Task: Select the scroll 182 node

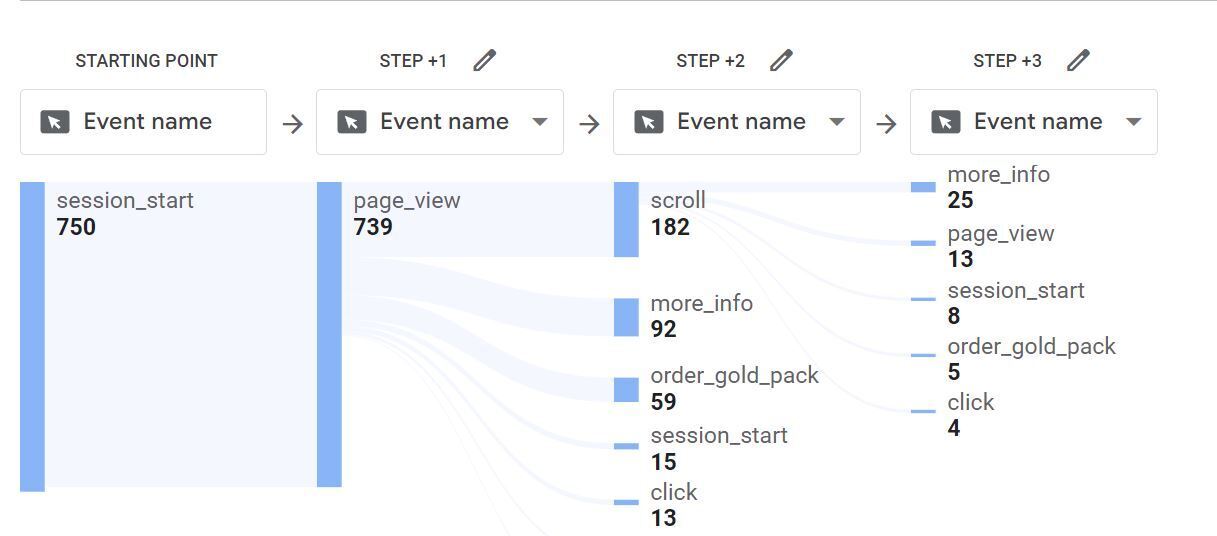Action: pyautogui.click(x=626, y=219)
